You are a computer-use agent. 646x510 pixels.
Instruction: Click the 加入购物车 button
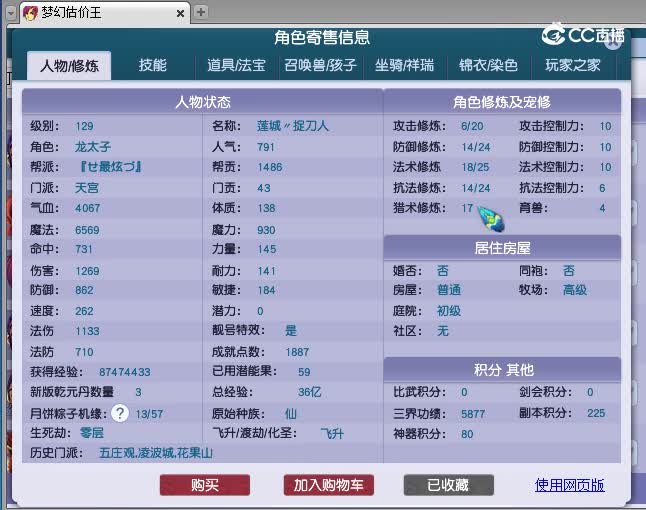click(328, 485)
